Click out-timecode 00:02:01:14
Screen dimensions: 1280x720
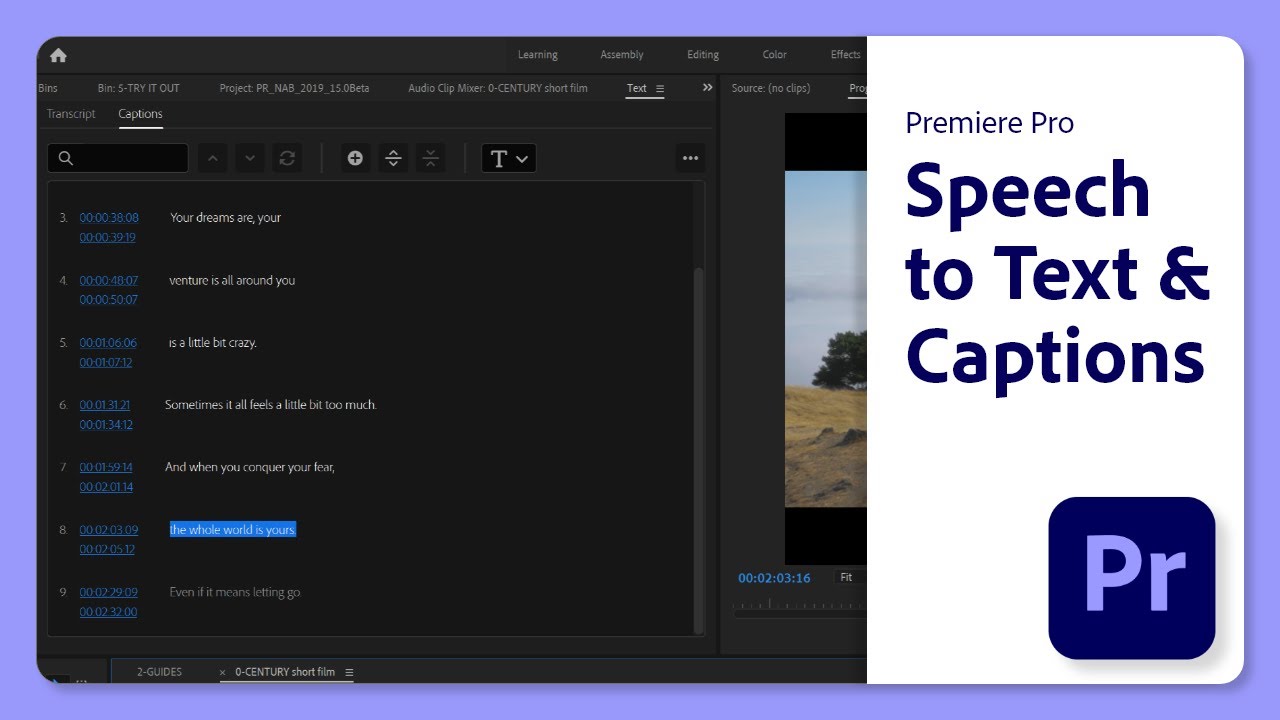[x=106, y=487]
